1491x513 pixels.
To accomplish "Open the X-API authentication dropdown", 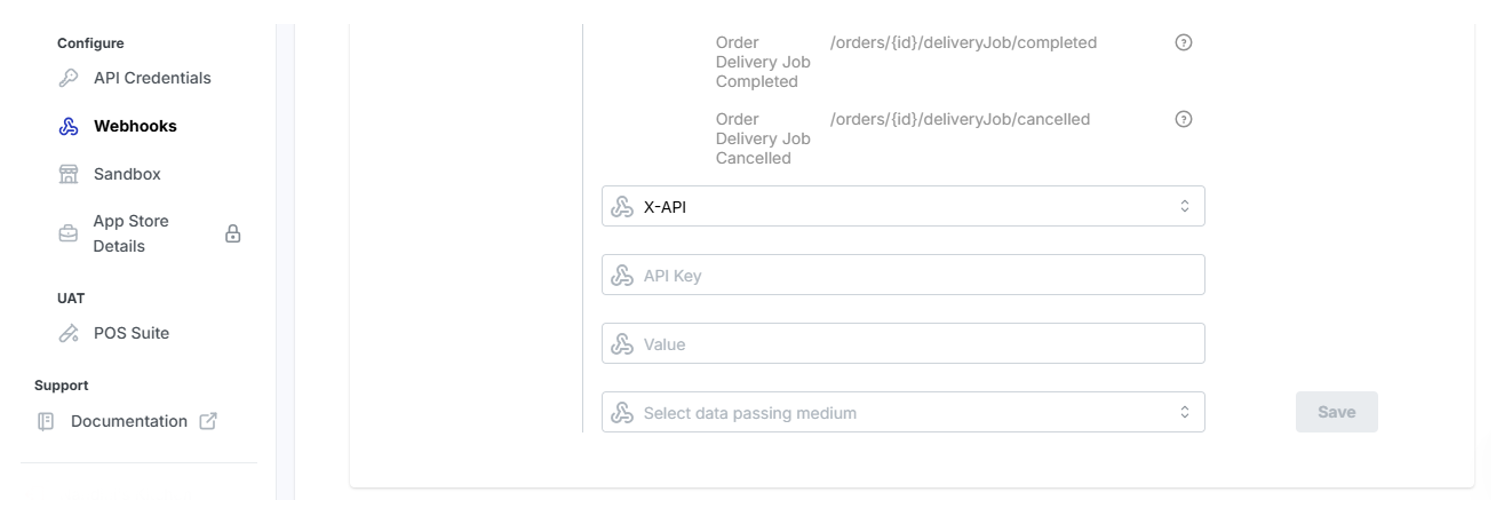I will pyautogui.click(x=903, y=207).
